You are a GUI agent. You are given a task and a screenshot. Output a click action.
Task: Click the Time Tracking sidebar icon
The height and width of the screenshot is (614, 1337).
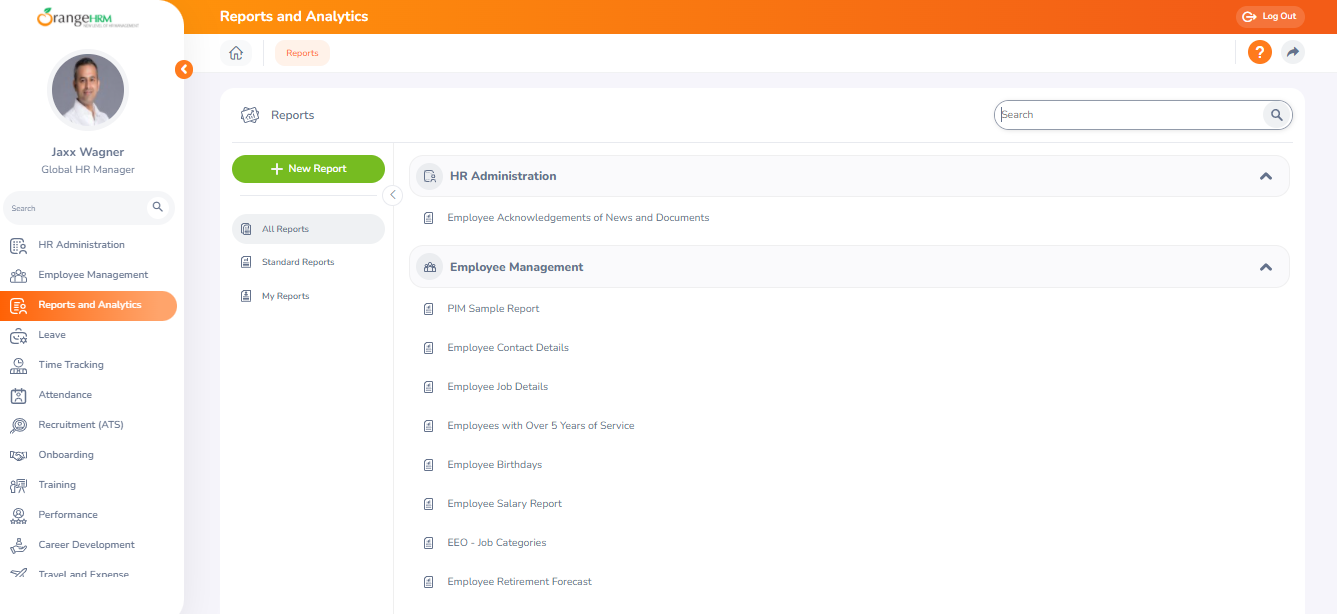click(x=18, y=365)
